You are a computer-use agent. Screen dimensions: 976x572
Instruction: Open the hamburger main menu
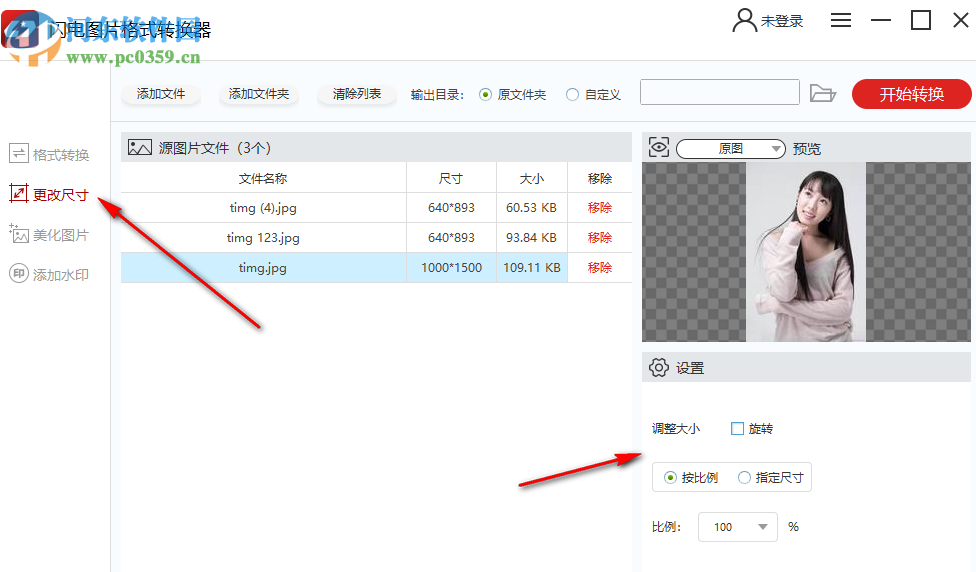pyautogui.click(x=840, y=21)
